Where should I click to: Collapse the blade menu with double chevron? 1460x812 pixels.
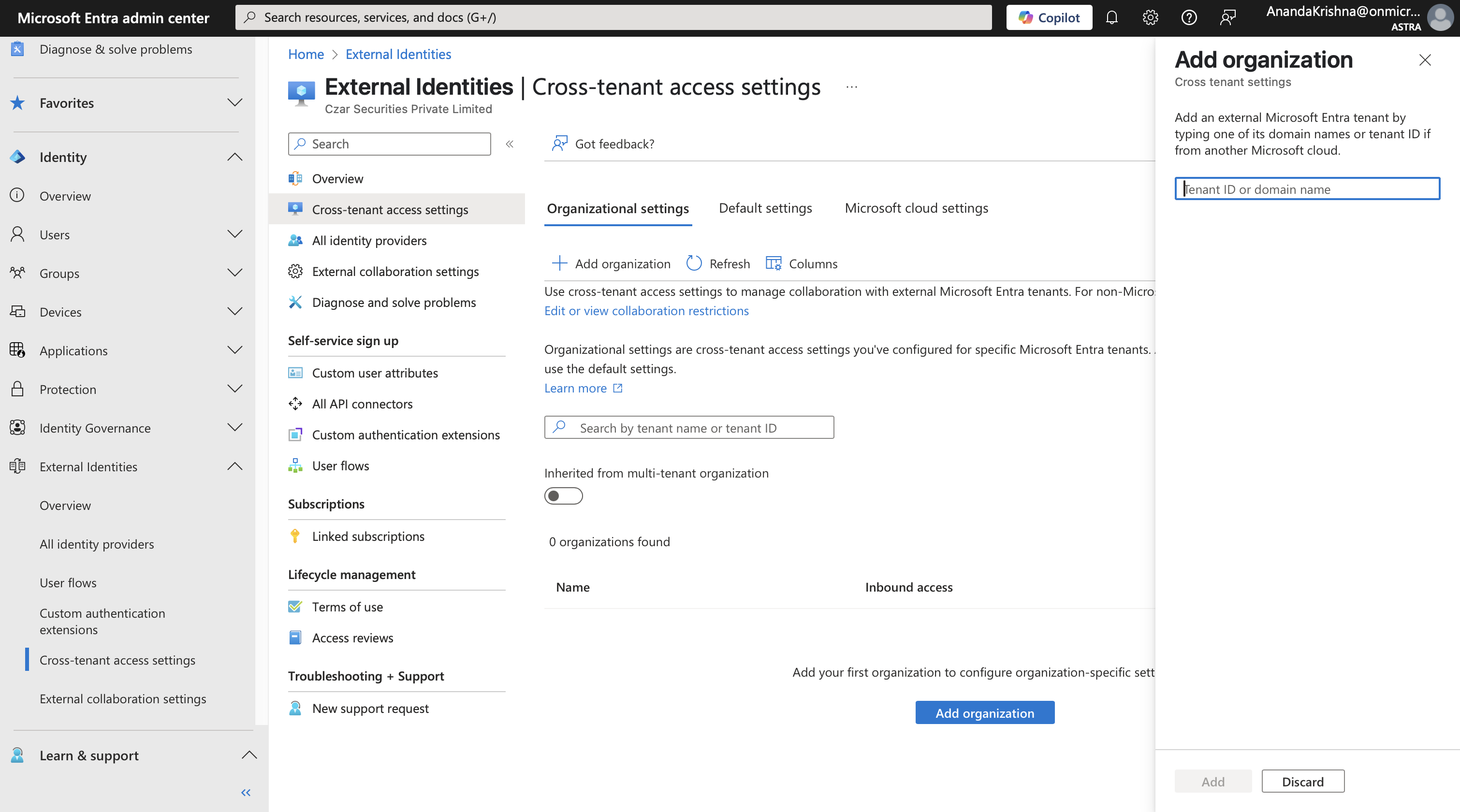pos(510,144)
